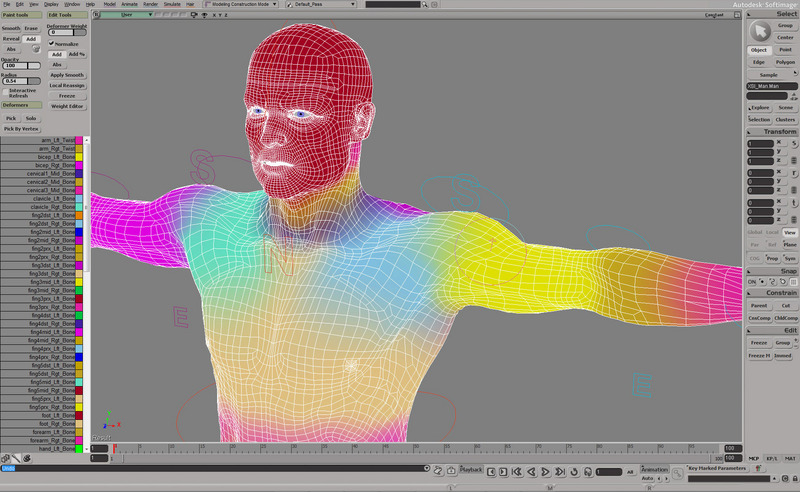Open the Model menu
The height and width of the screenshot is (492, 800).
pyautogui.click(x=109, y=4)
